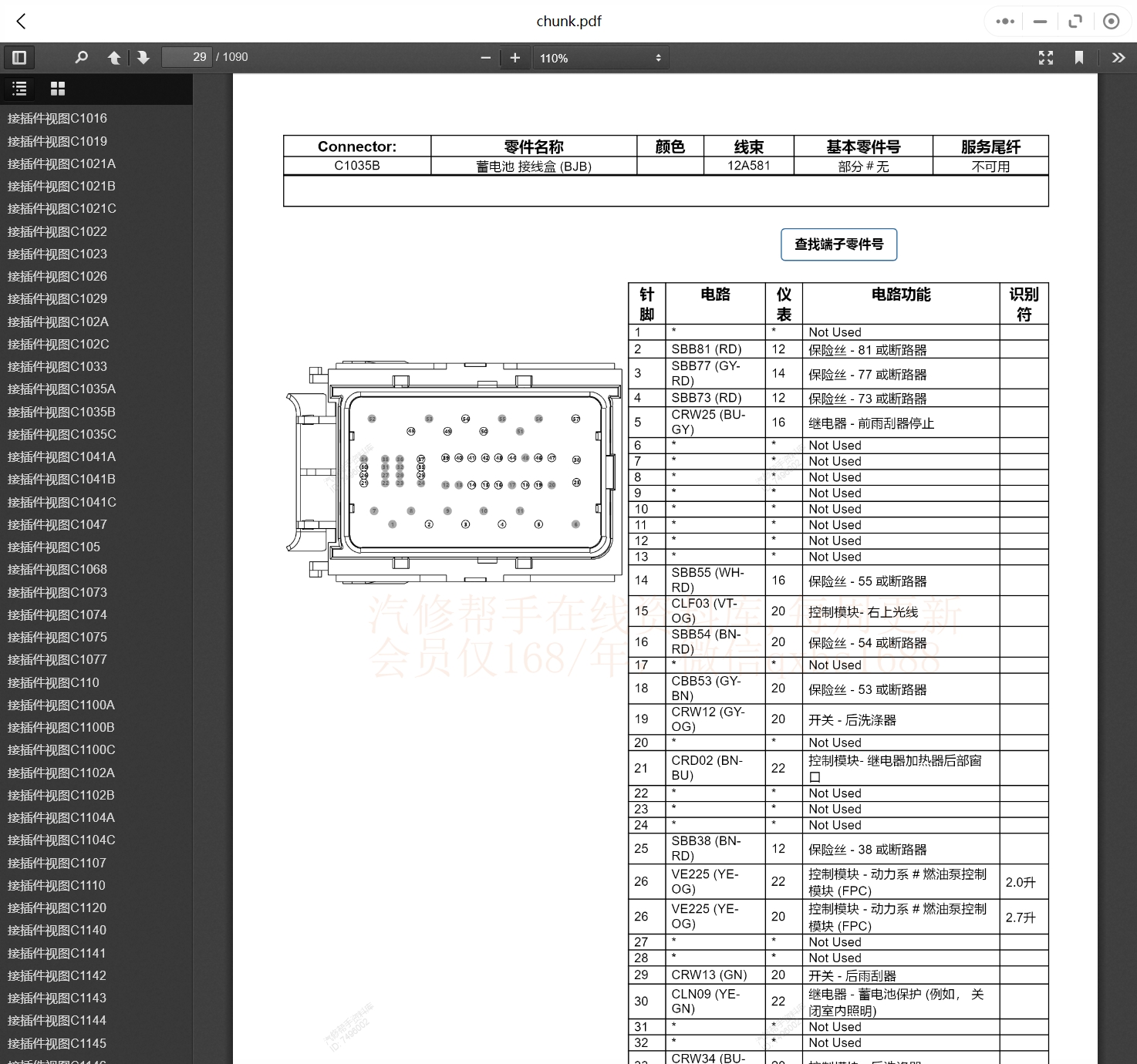Viewport: 1137px width, 1064px height.
Task: Zoom in using the plus icon
Action: pos(515,57)
